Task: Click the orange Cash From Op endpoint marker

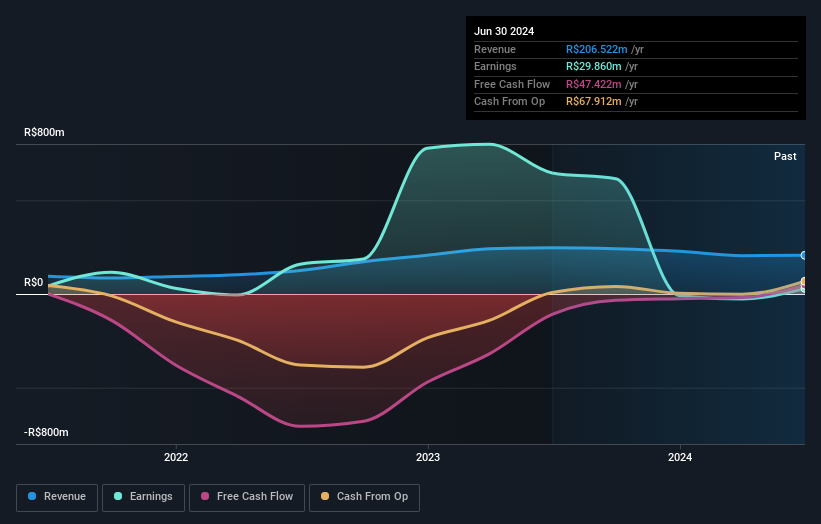Action: point(804,282)
